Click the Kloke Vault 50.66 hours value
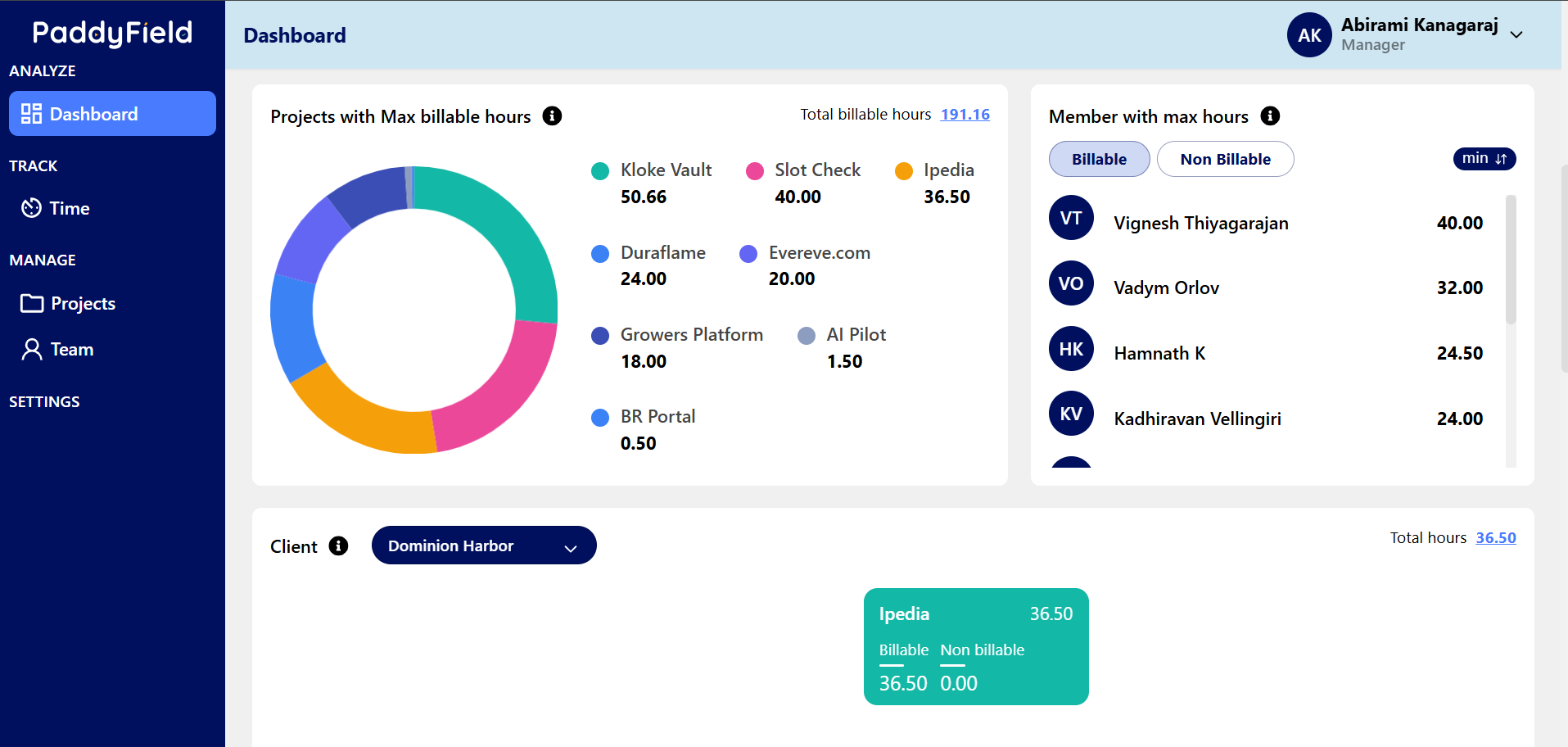Viewport: 1568px width, 747px height. (644, 197)
